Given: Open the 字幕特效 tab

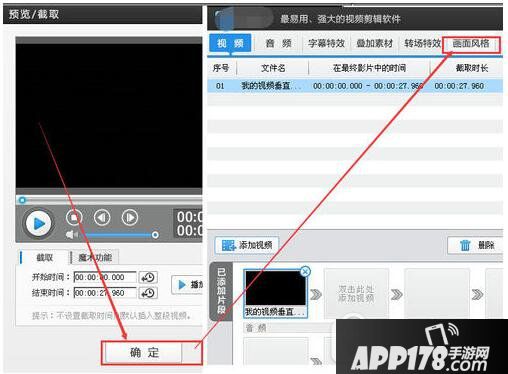Looking at the screenshot, I should [326, 43].
